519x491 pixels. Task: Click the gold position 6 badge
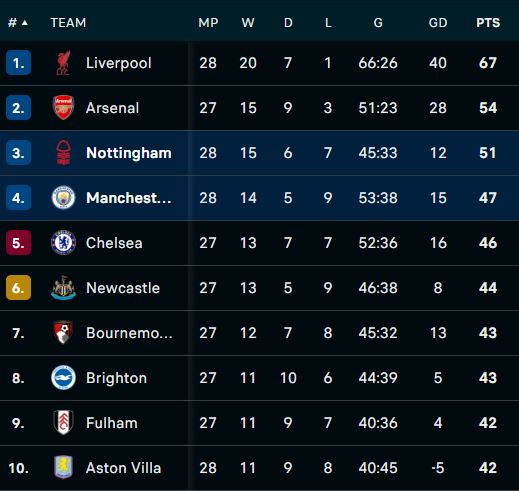pos(18,288)
